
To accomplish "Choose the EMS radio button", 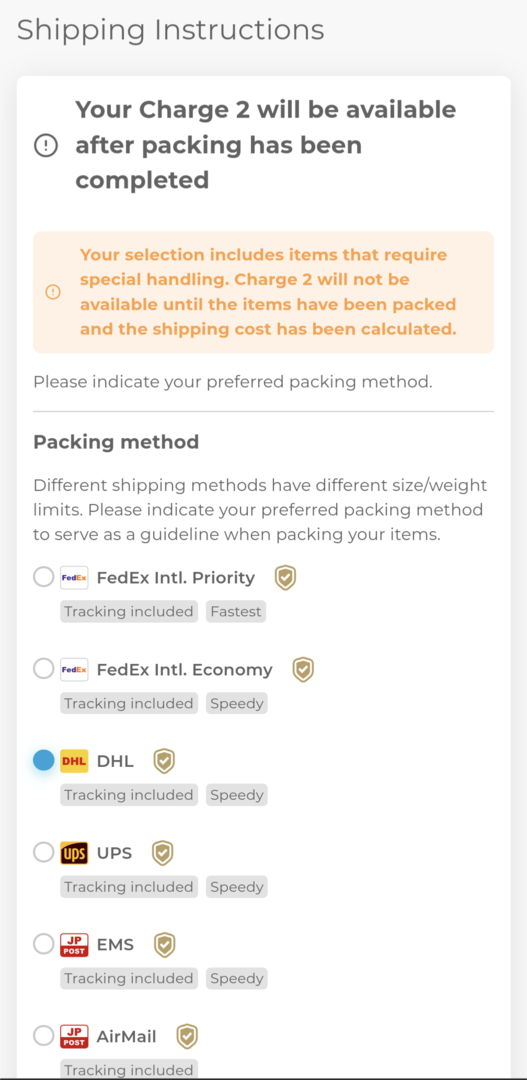I will pos(43,944).
